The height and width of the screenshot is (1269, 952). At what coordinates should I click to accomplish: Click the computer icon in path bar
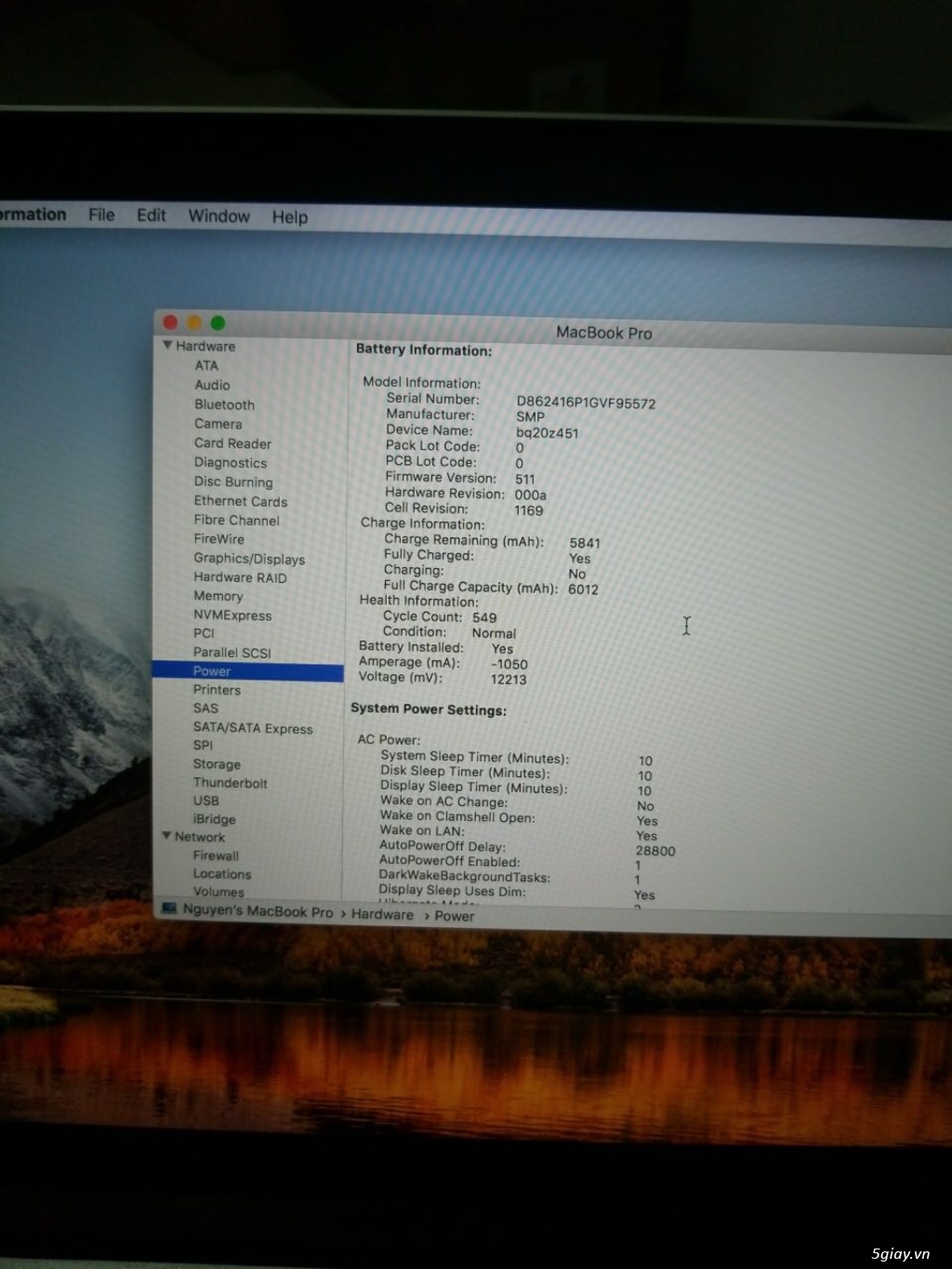pyautogui.click(x=169, y=908)
